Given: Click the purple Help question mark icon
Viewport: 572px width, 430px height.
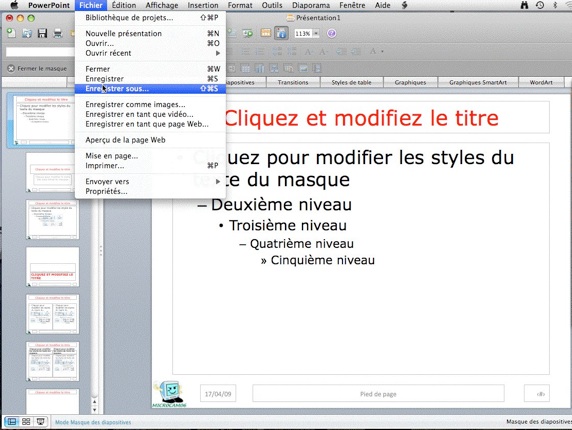Looking at the screenshot, I should [x=331, y=34].
